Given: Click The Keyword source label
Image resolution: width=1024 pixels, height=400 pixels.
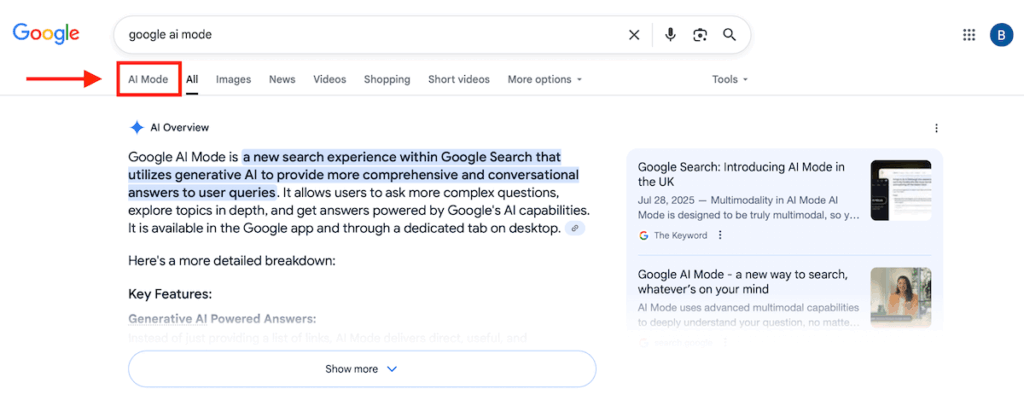Looking at the screenshot, I should [x=680, y=235].
